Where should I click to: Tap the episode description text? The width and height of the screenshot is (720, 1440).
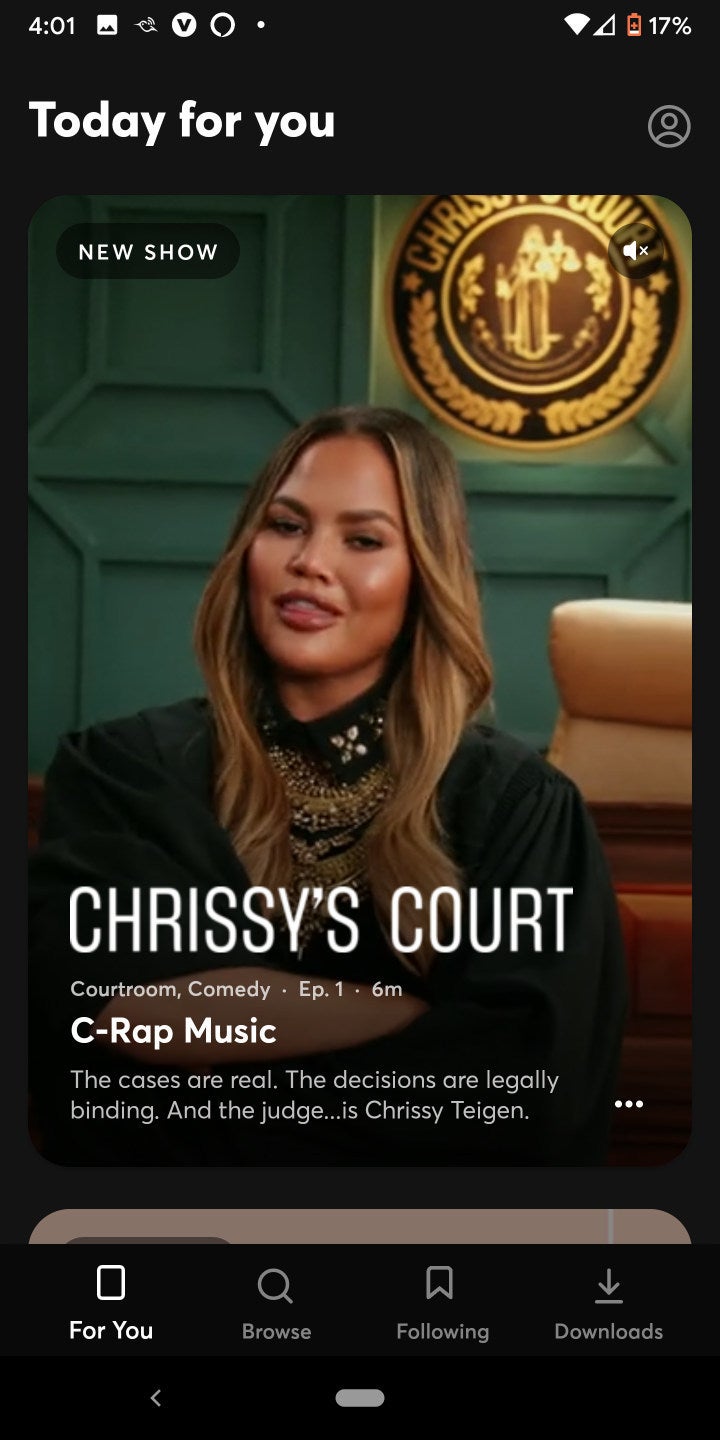pos(314,1095)
